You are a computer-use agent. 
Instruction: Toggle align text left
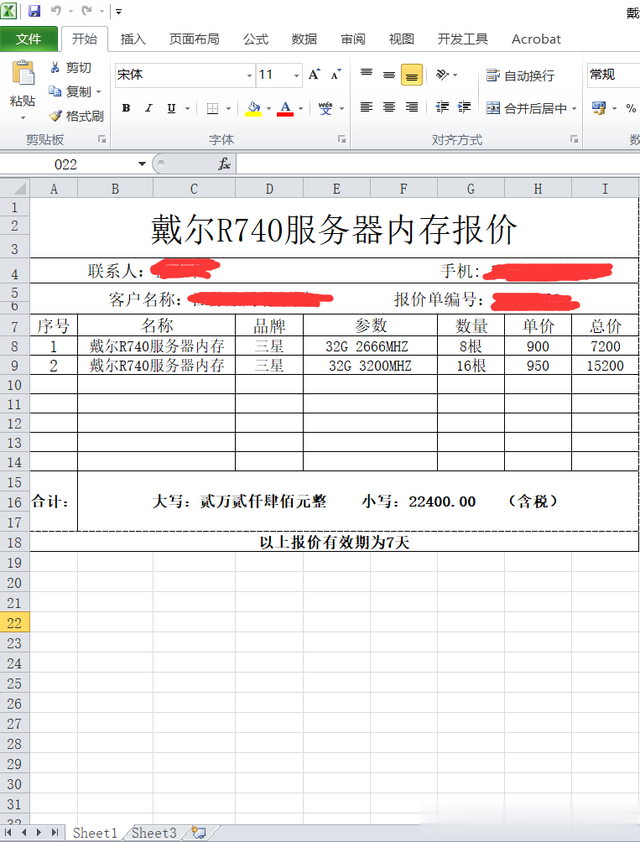(x=366, y=107)
